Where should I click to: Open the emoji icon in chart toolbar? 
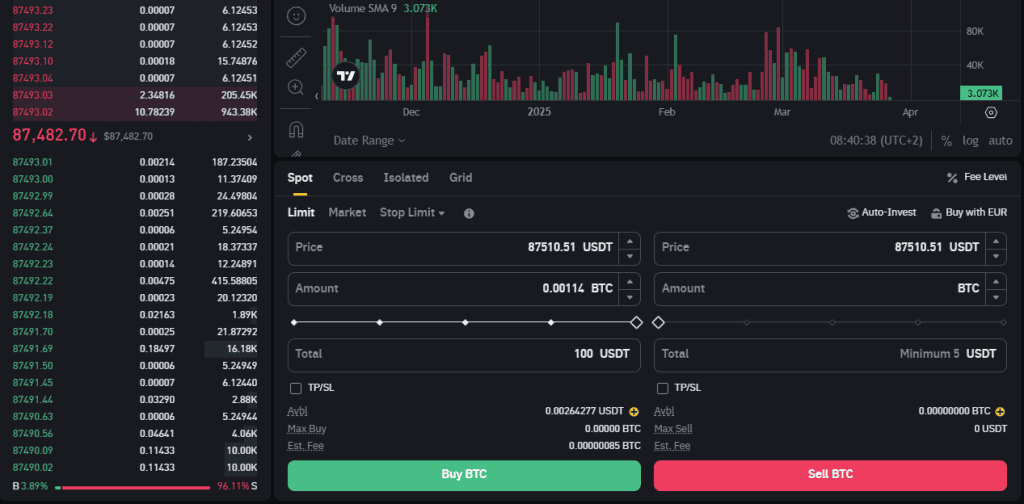click(x=296, y=16)
